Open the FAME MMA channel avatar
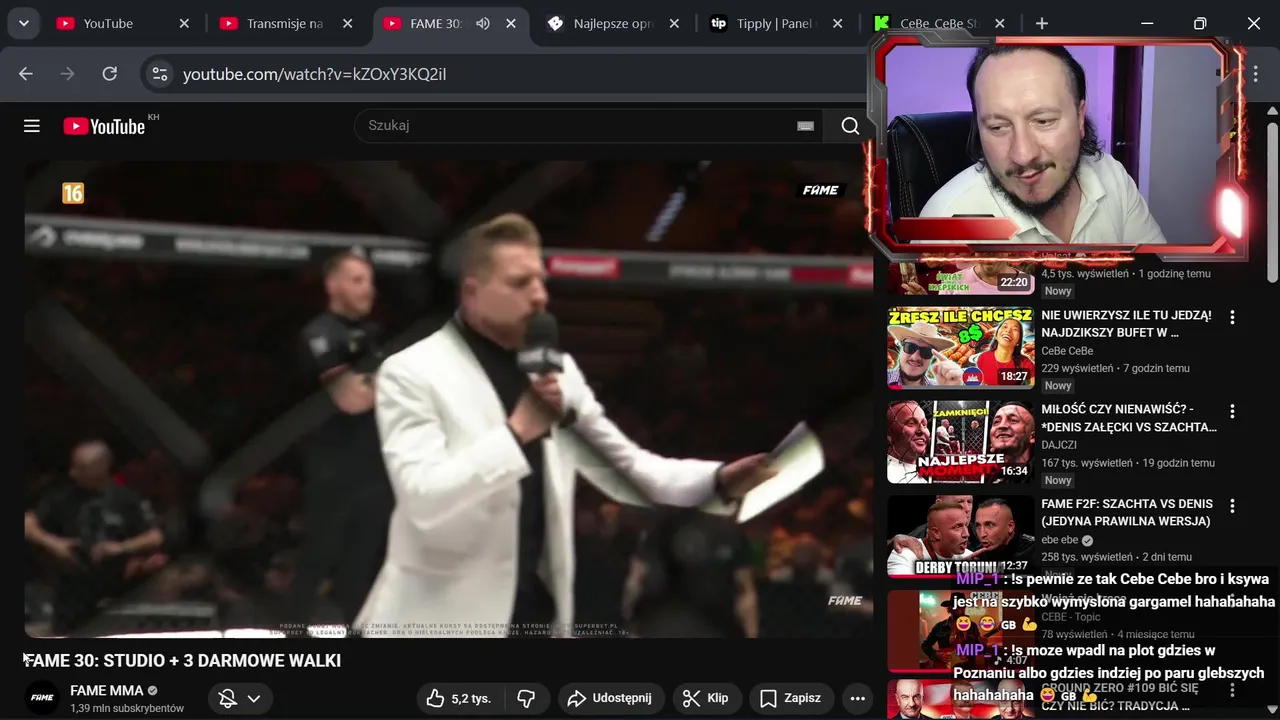Screen dimensions: 1280x720 click(42, 698)
